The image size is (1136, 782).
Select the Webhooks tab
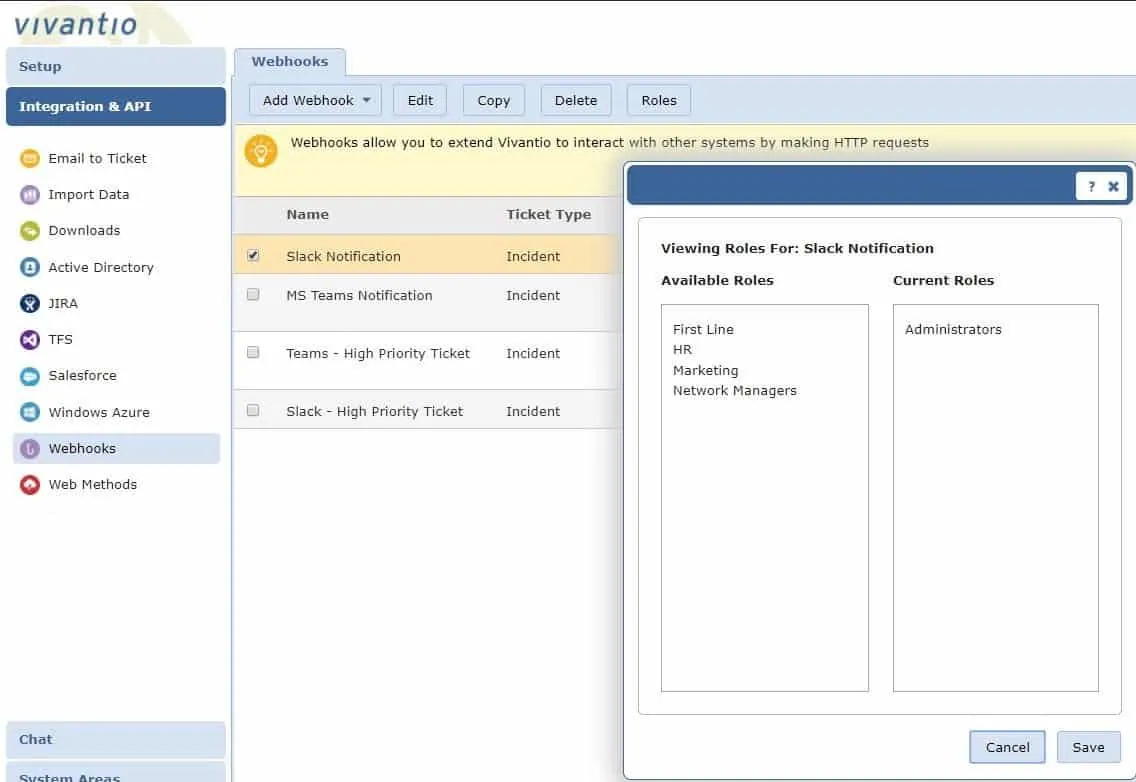coord(290,62)
